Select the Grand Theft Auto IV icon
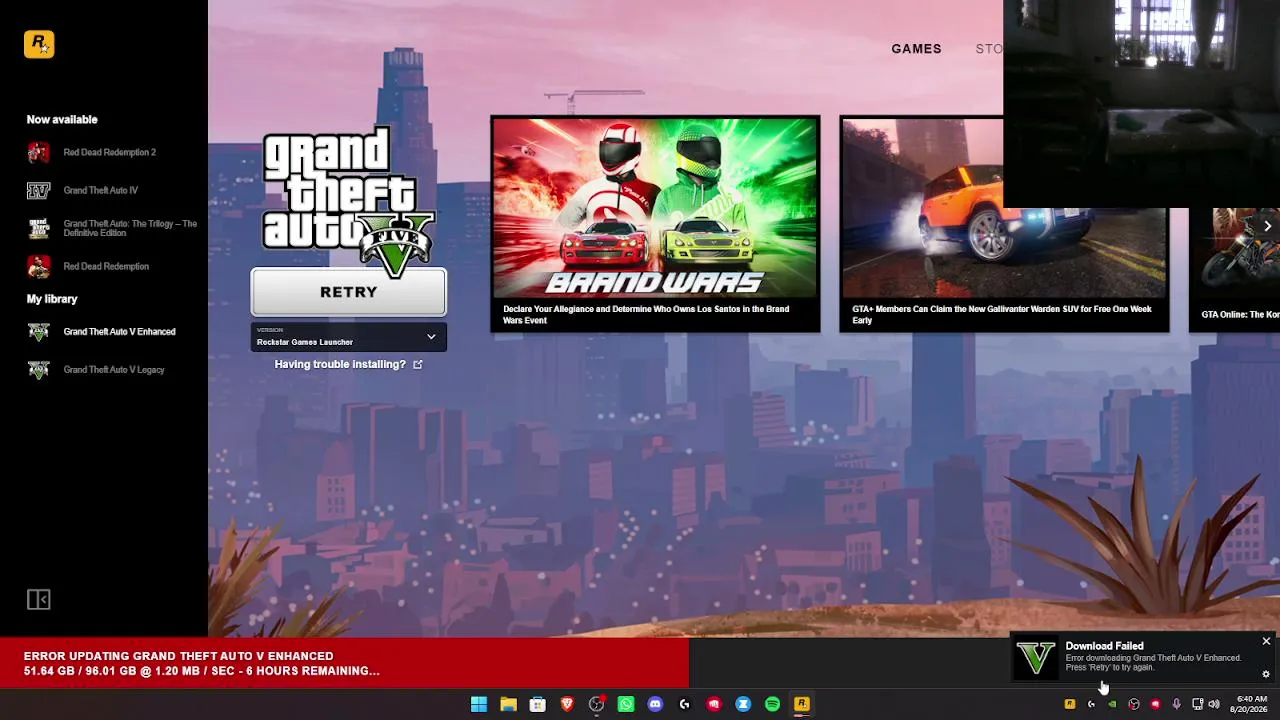1280x720 pixels. (38, 190)
